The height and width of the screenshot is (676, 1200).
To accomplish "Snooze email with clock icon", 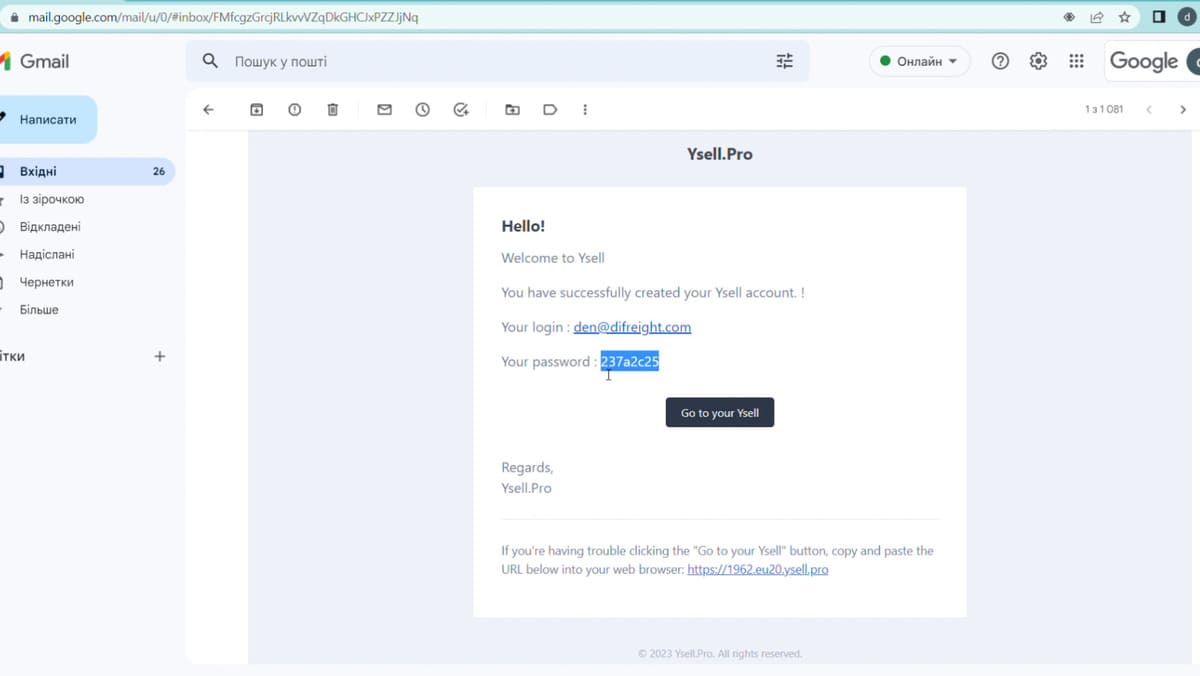I will (423, 110).
